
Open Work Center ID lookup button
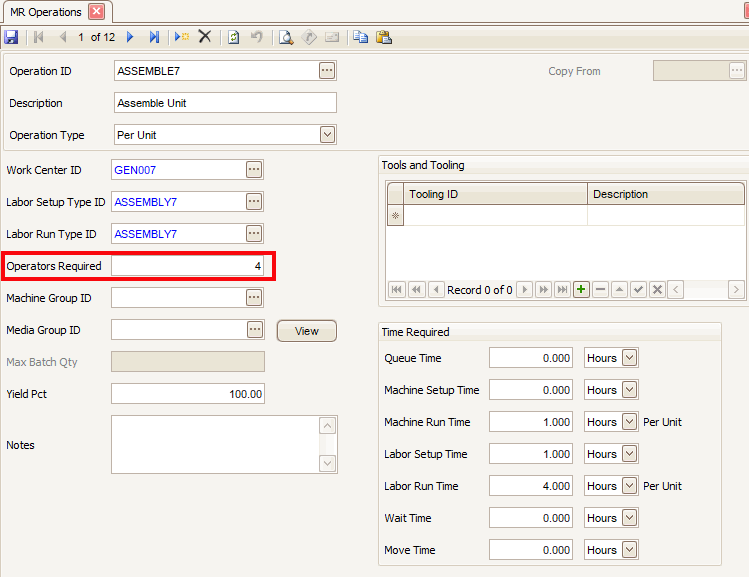click(x=254, y=170)
